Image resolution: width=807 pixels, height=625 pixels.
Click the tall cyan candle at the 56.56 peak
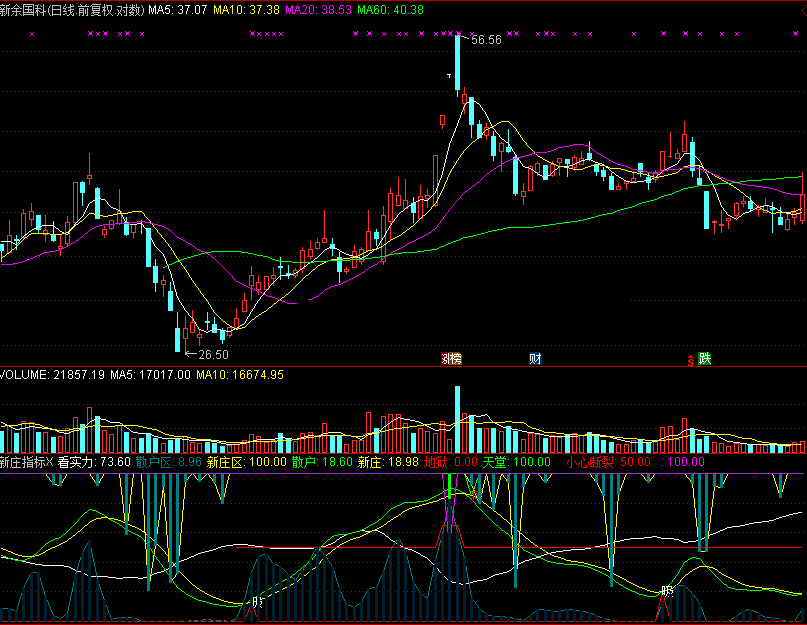[458, 64]
